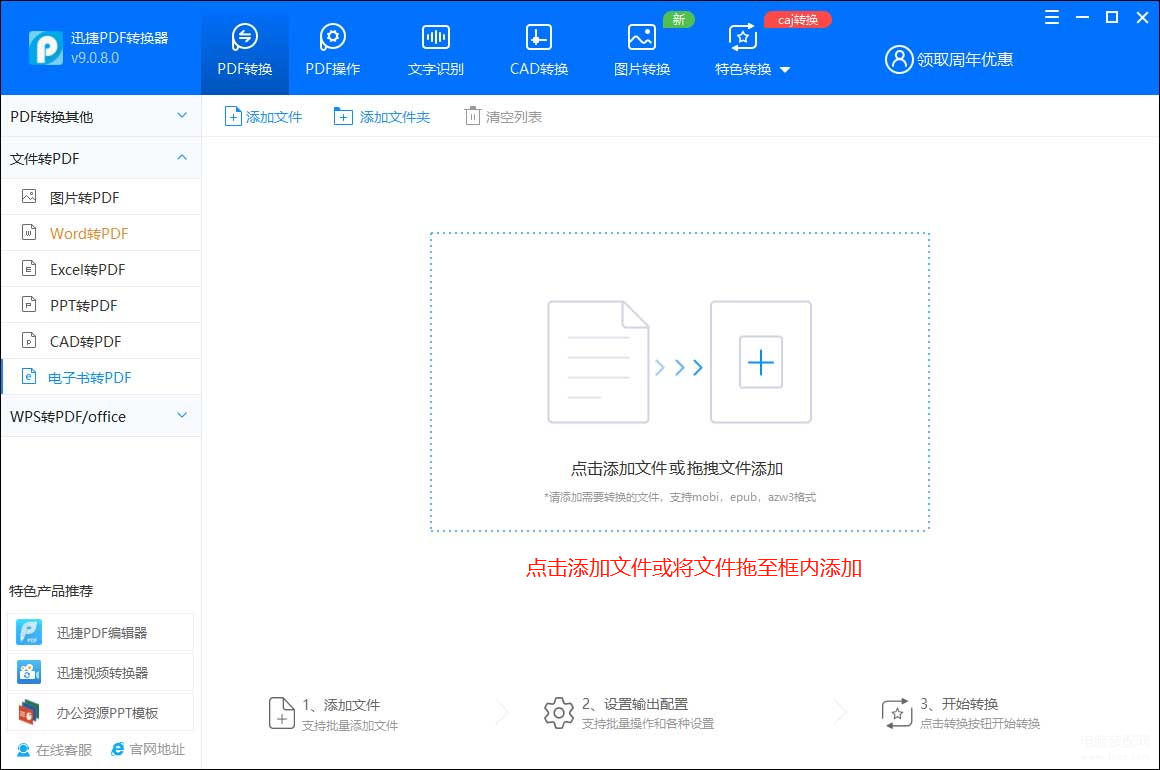The image size is (1160, 770).
Task: Click the 图片转换 picture icon
Action: pyautogui.click(x=641, y=36)
